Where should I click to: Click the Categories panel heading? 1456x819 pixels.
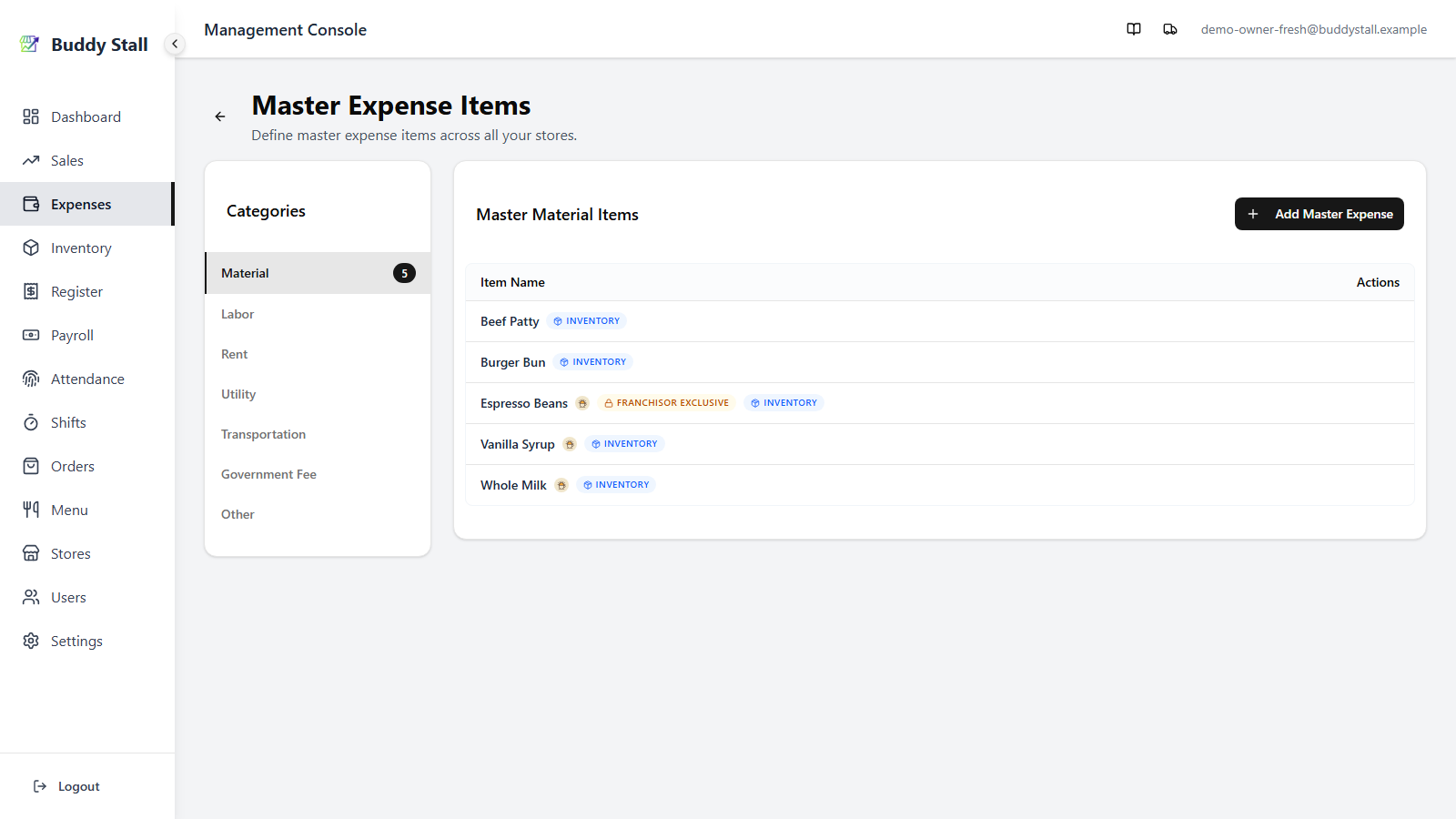[x=266, y=211]
